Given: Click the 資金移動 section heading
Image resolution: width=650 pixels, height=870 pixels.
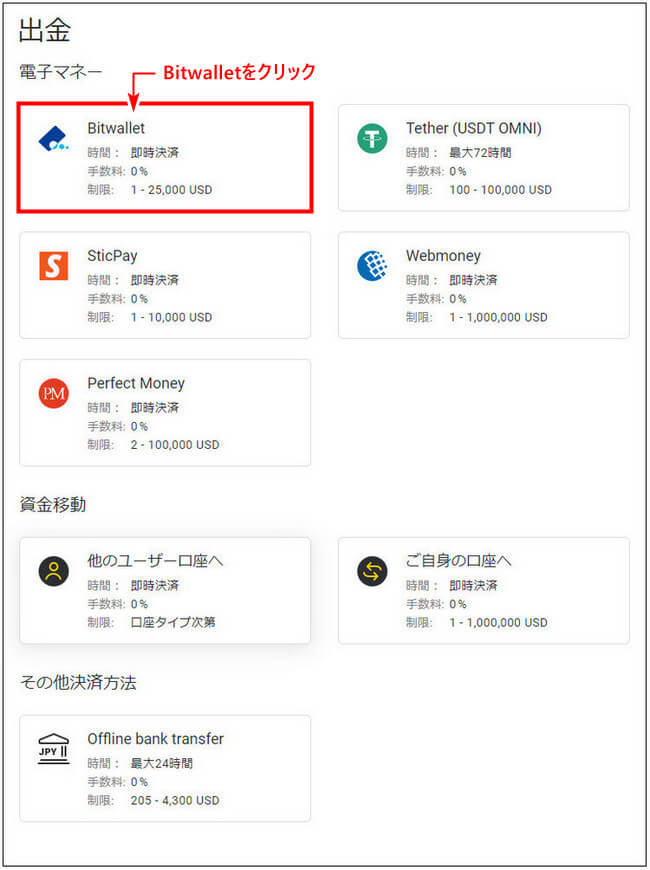Looking at the screenshot, I should (53, 504).
